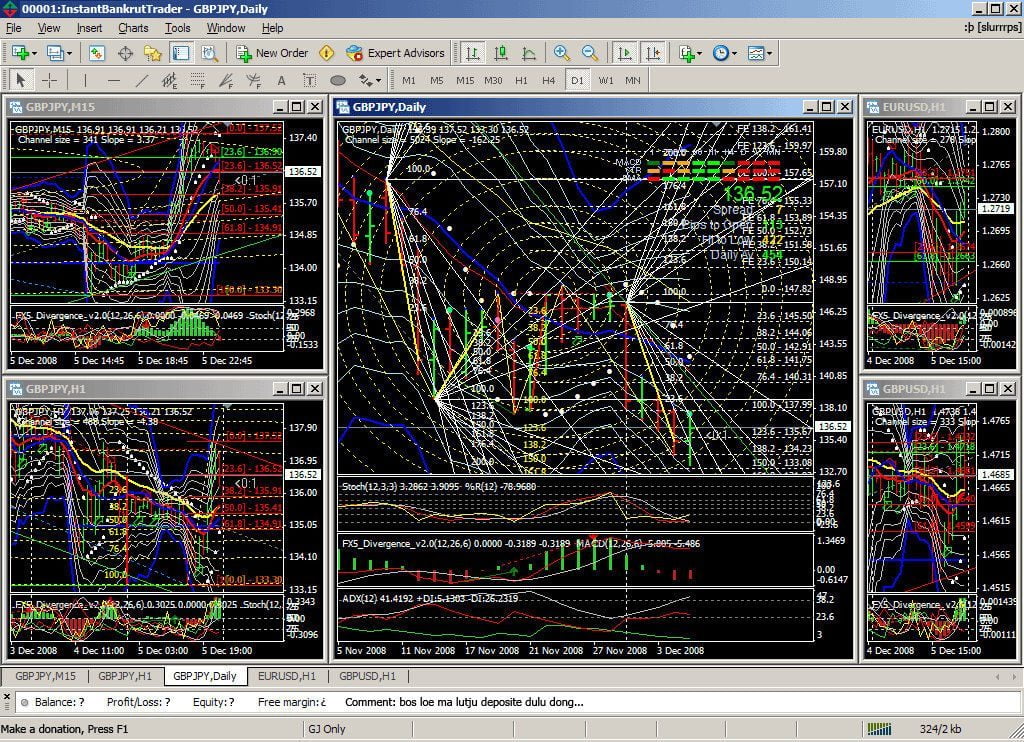Viewport: 1024px width, 742px height.
Task: Open the Charts menu
Action: (133, 28)
